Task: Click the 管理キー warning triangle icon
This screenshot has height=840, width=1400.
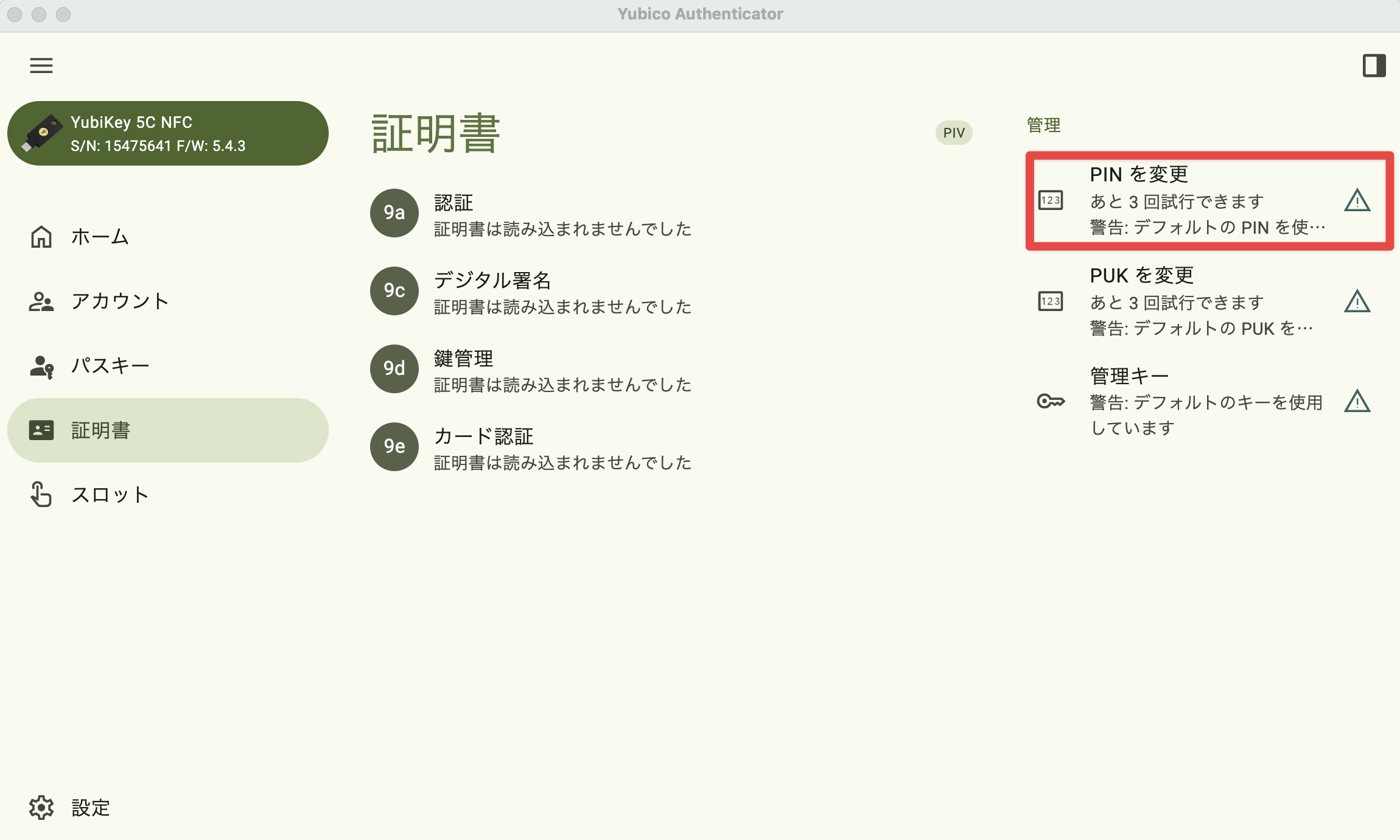Action: click(x=1357, y=401)
